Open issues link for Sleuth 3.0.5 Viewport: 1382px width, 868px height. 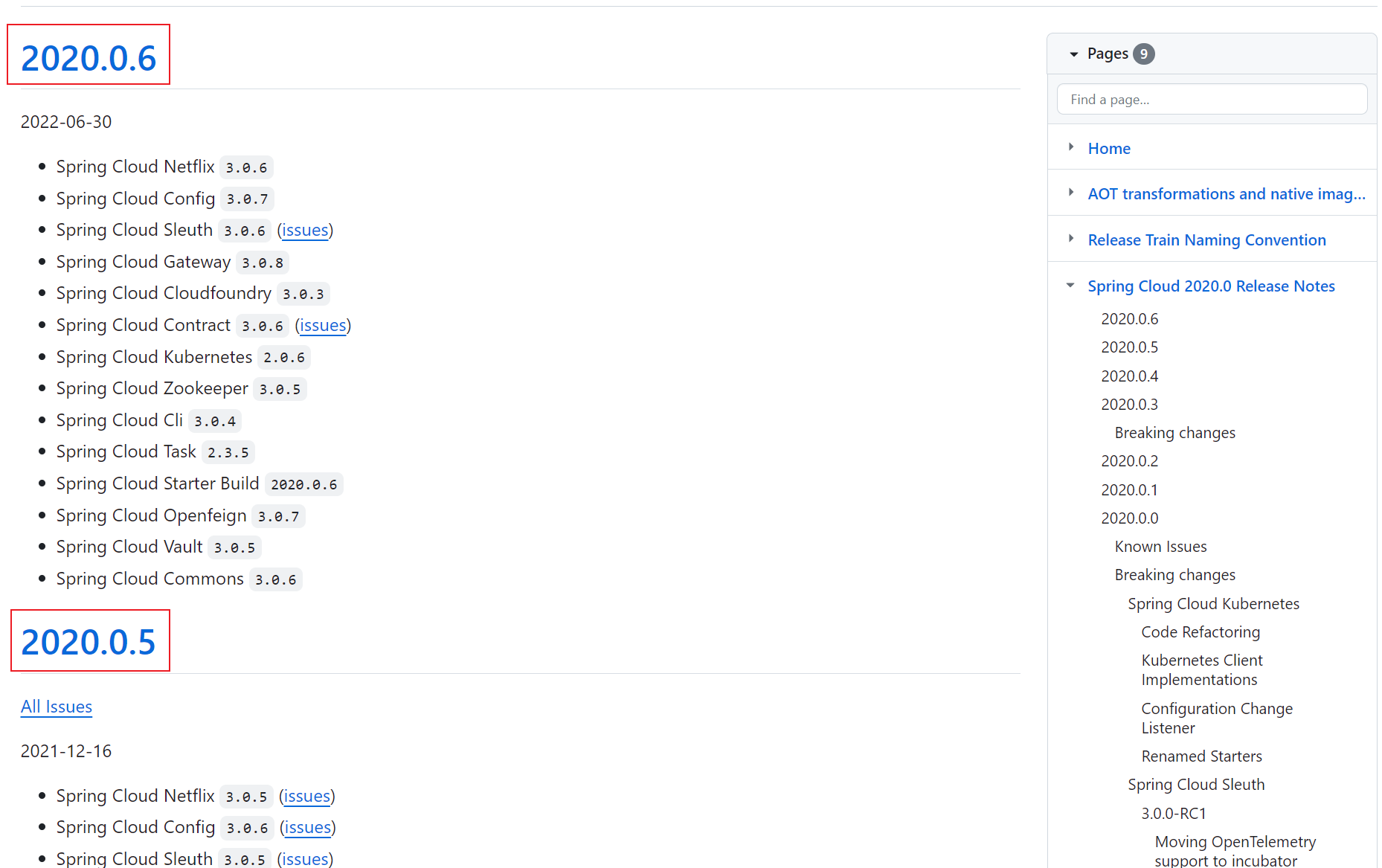(305, 859)
